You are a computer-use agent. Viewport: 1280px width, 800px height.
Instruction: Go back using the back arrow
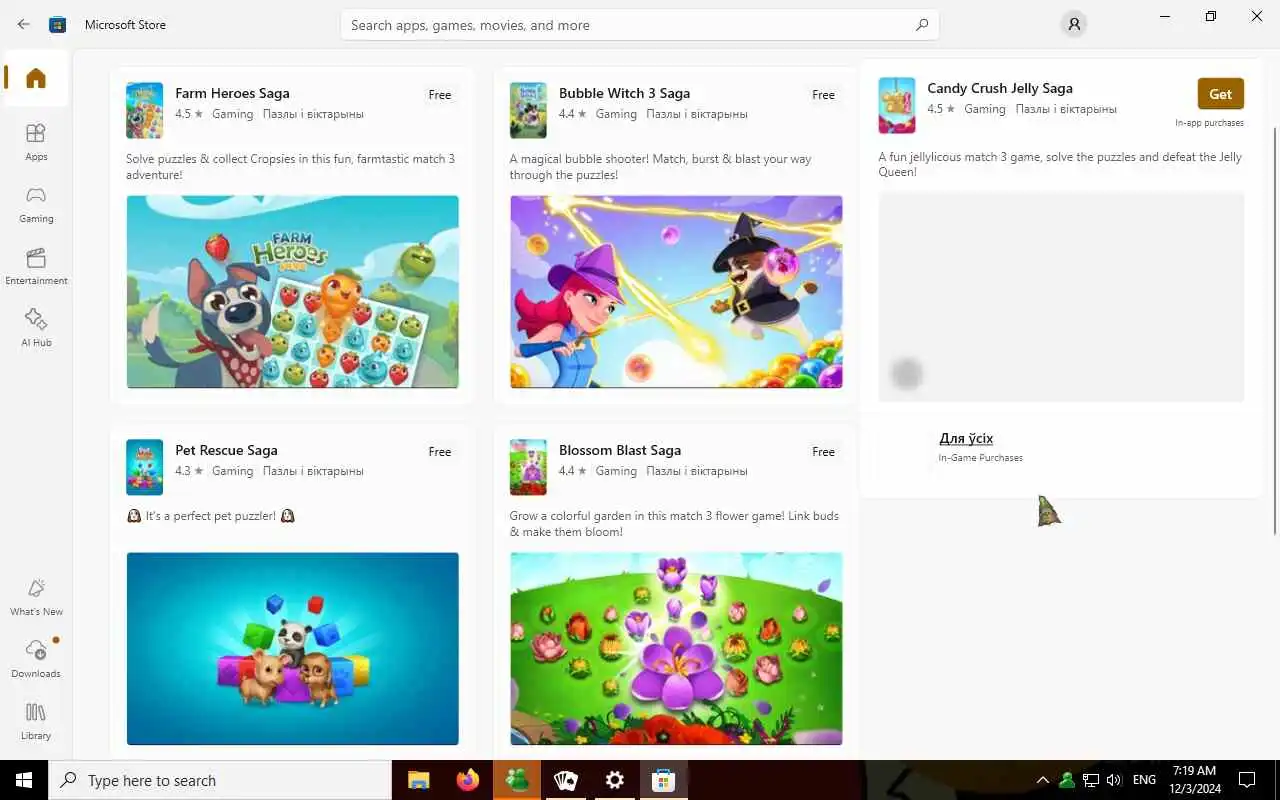pos(24,24)
